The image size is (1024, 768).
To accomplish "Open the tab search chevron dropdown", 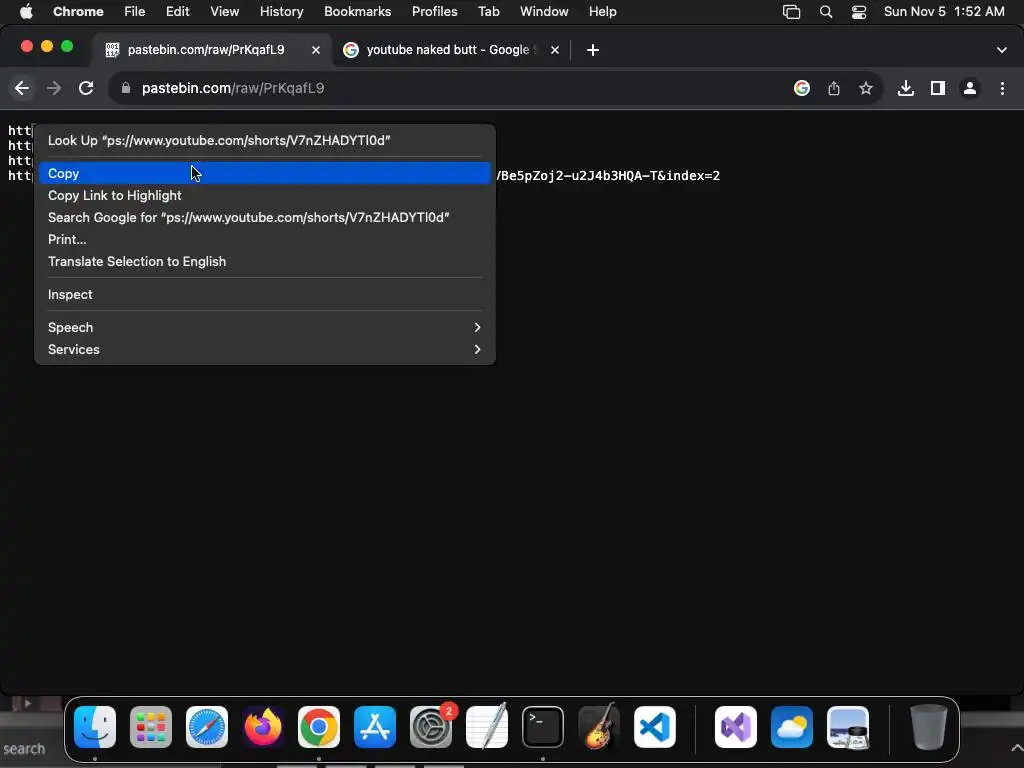I will click(1002, 50).
